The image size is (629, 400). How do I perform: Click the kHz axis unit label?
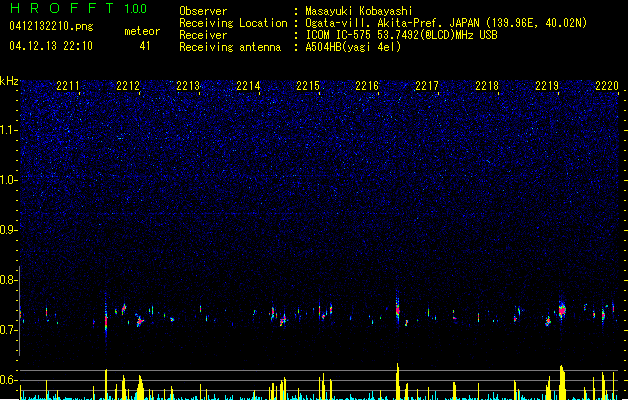tap(9, 81)
